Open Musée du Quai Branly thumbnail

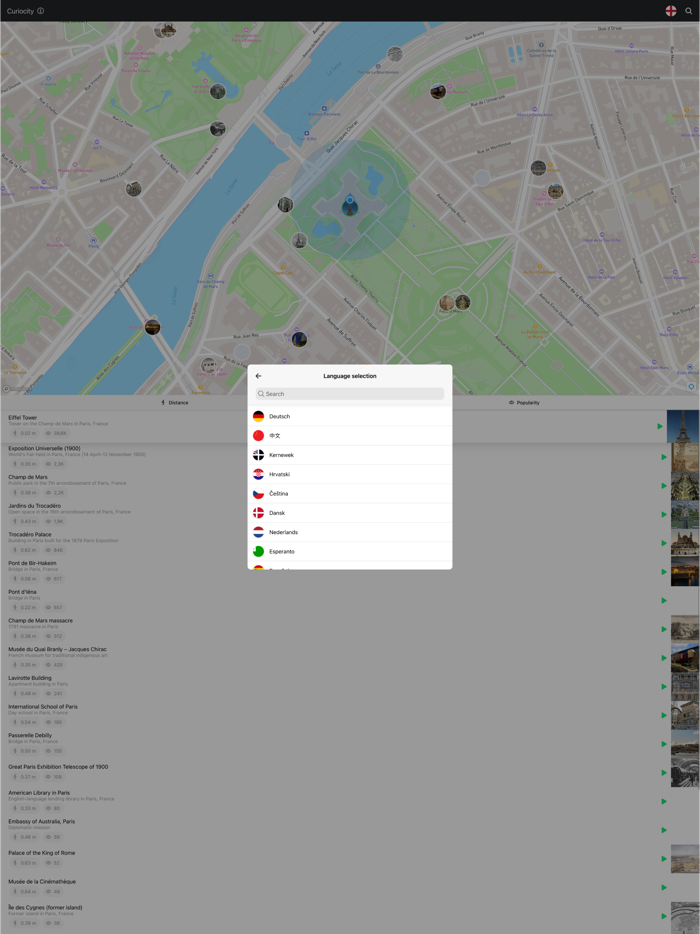(x=685, y=658)
